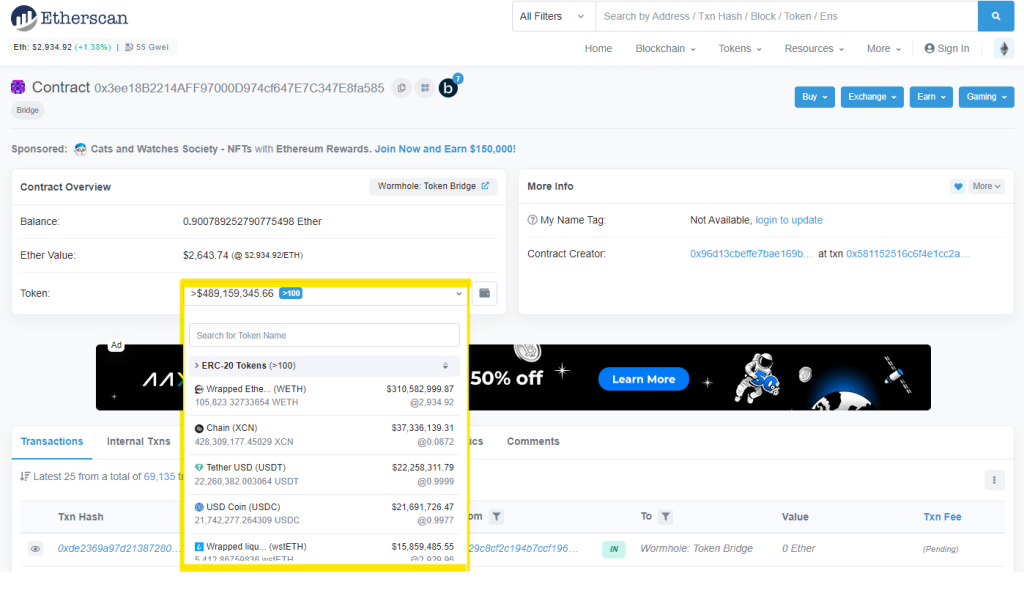1024x590 pixels.
Task: Click the heart favorite icon in More Info
Action: click(957, 186)
